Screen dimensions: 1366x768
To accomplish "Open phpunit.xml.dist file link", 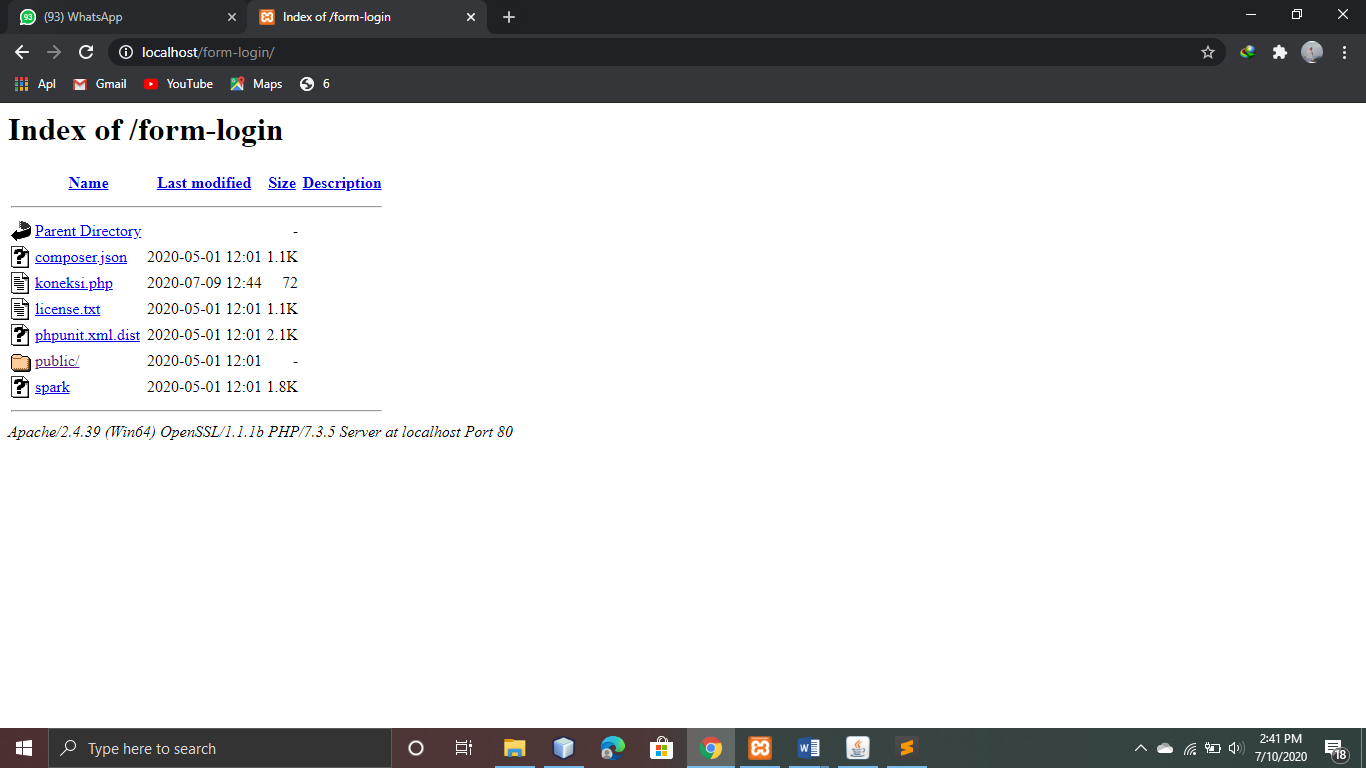I will coord(87,335).
